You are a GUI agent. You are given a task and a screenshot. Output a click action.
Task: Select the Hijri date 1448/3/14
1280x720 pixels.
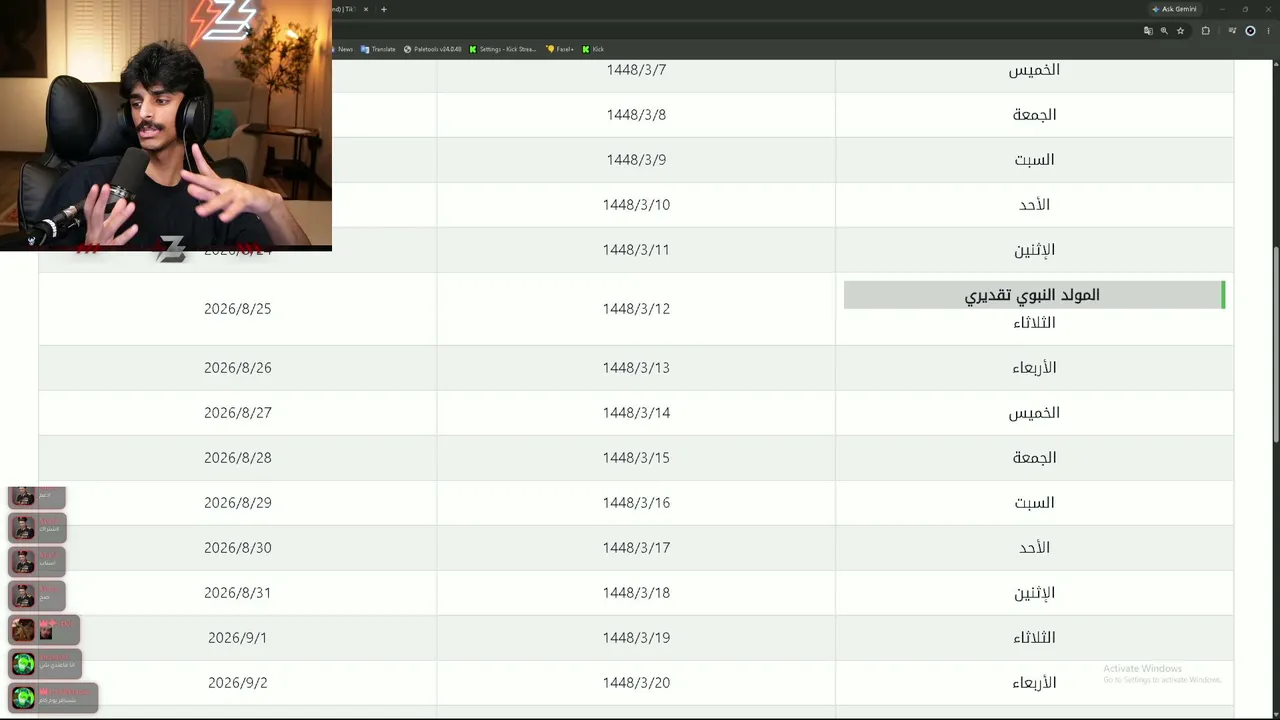point(636,413)
